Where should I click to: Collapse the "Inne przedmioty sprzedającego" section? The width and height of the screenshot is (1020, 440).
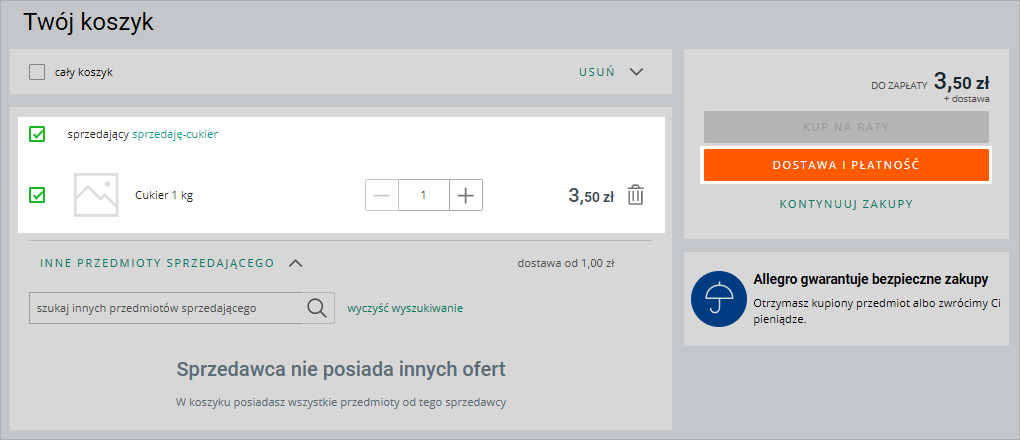[x=295, y=264]
